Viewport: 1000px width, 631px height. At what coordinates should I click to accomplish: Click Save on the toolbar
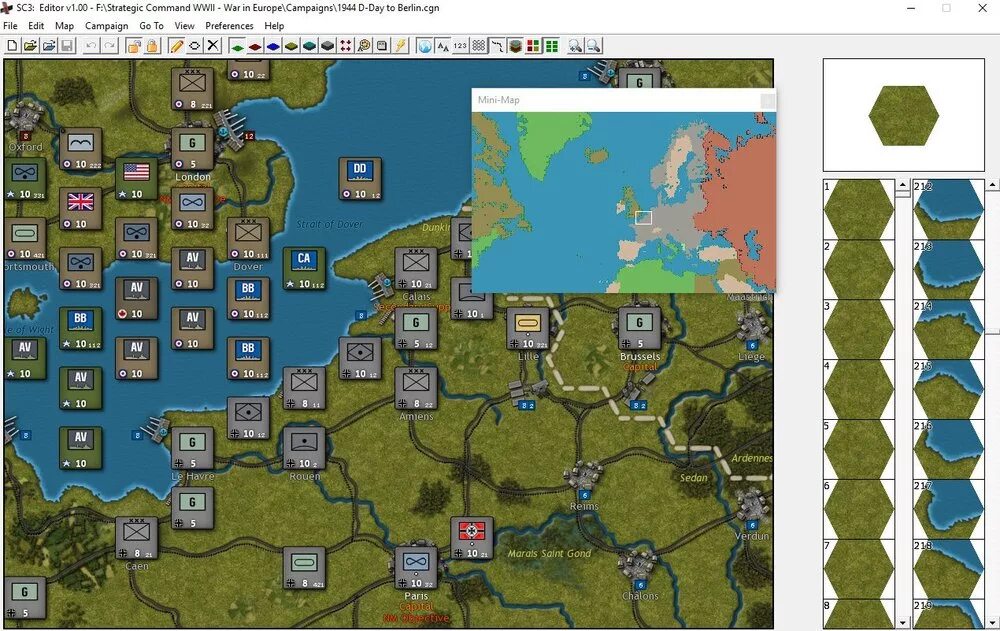coord(65,45)
